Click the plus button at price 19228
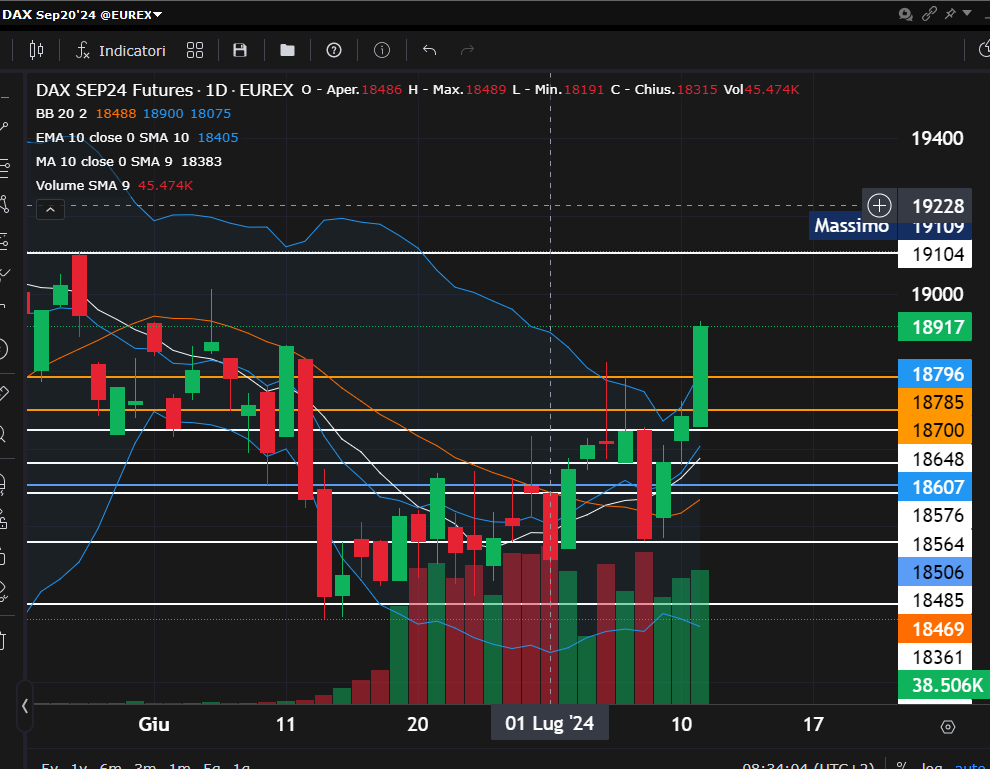The width and height of the screenshot is (990, 769). [879, 206]
